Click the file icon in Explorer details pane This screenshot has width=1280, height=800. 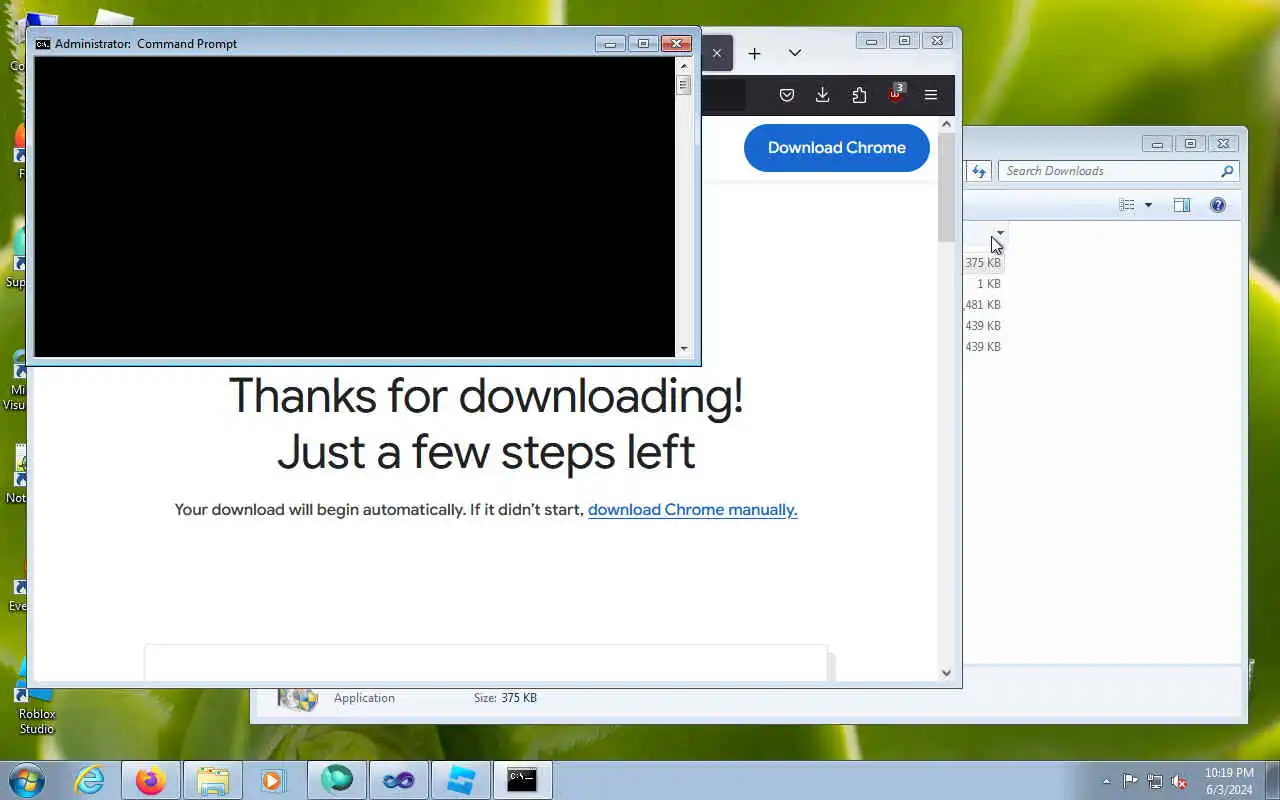(x=298, y=698)
